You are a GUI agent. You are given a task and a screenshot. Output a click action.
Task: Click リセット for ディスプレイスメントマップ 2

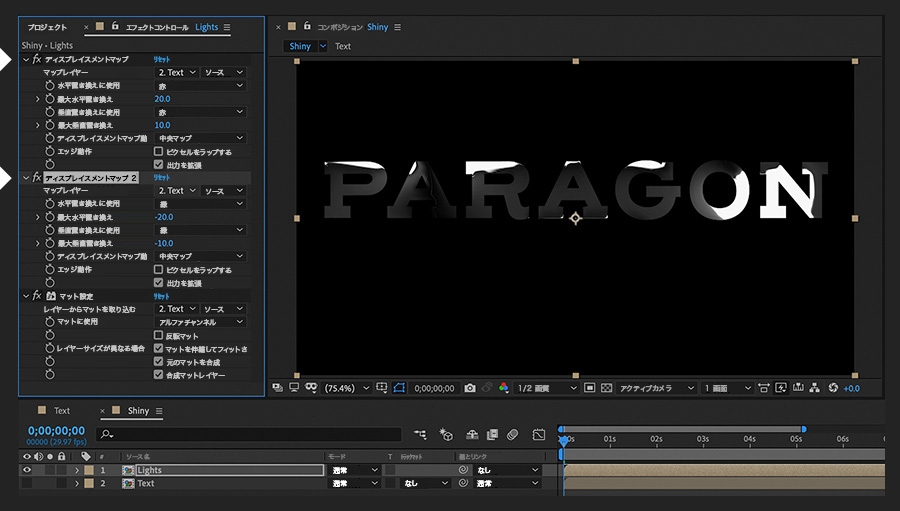coord(162,177)
